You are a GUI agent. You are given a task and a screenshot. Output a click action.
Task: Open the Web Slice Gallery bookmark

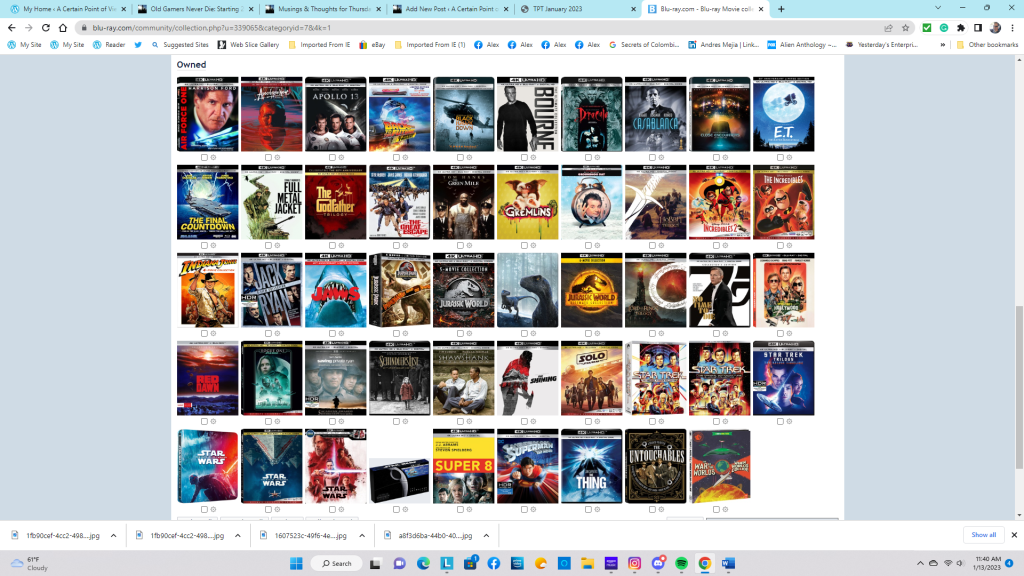tap(254, 45)
